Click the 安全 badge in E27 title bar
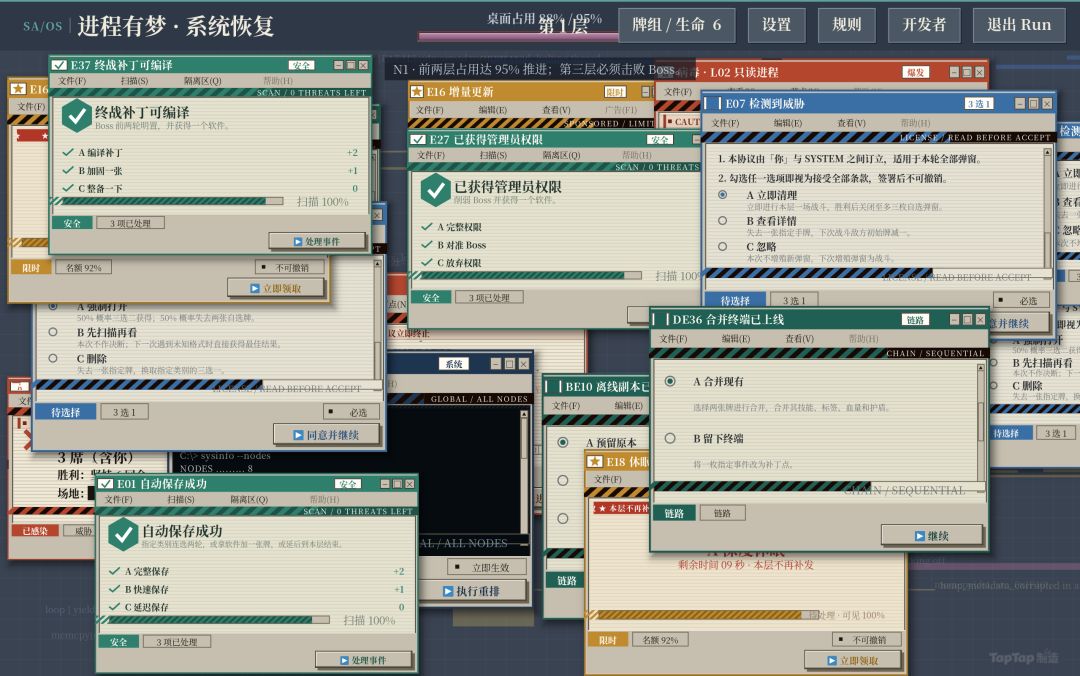Image resolution: width=1080 pixels, height=676 pixels. [x=659, y=139]
